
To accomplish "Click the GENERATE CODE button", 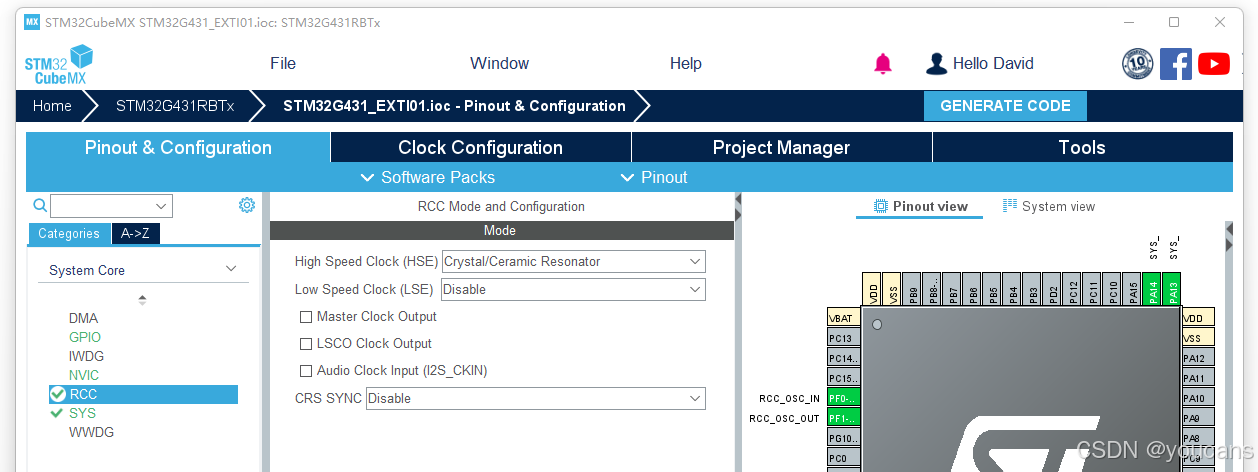I will click(x=1005, y=106).
